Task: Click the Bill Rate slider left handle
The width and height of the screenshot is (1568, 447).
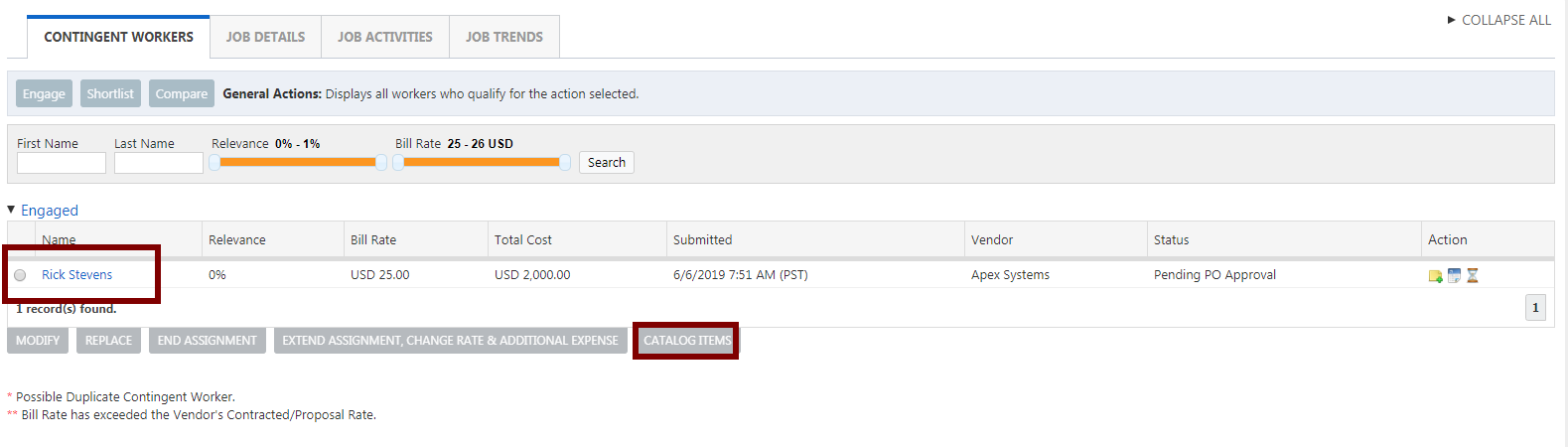Action: (398, 163)
